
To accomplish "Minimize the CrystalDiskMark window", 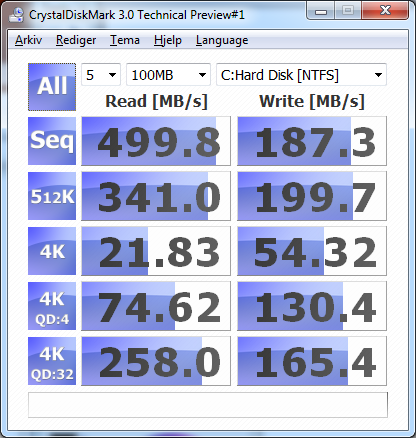I will click(x=321, y=11).
